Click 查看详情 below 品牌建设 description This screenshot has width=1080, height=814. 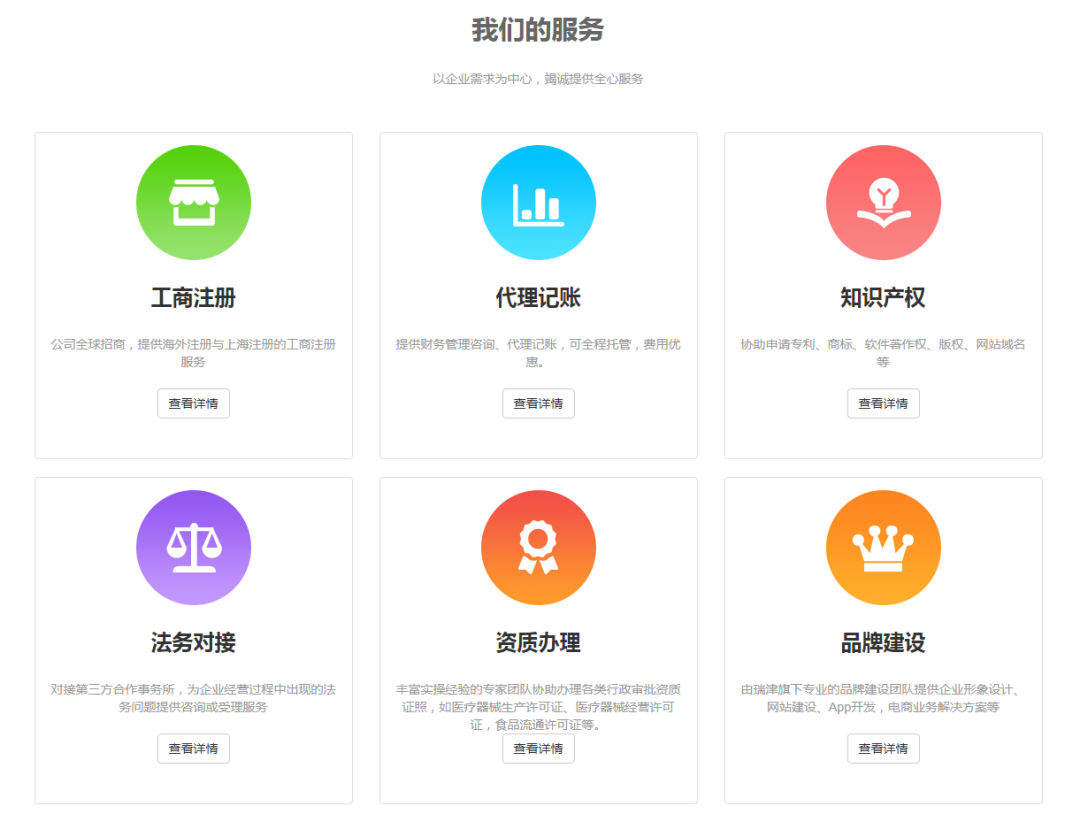click(x=883, y=748)
